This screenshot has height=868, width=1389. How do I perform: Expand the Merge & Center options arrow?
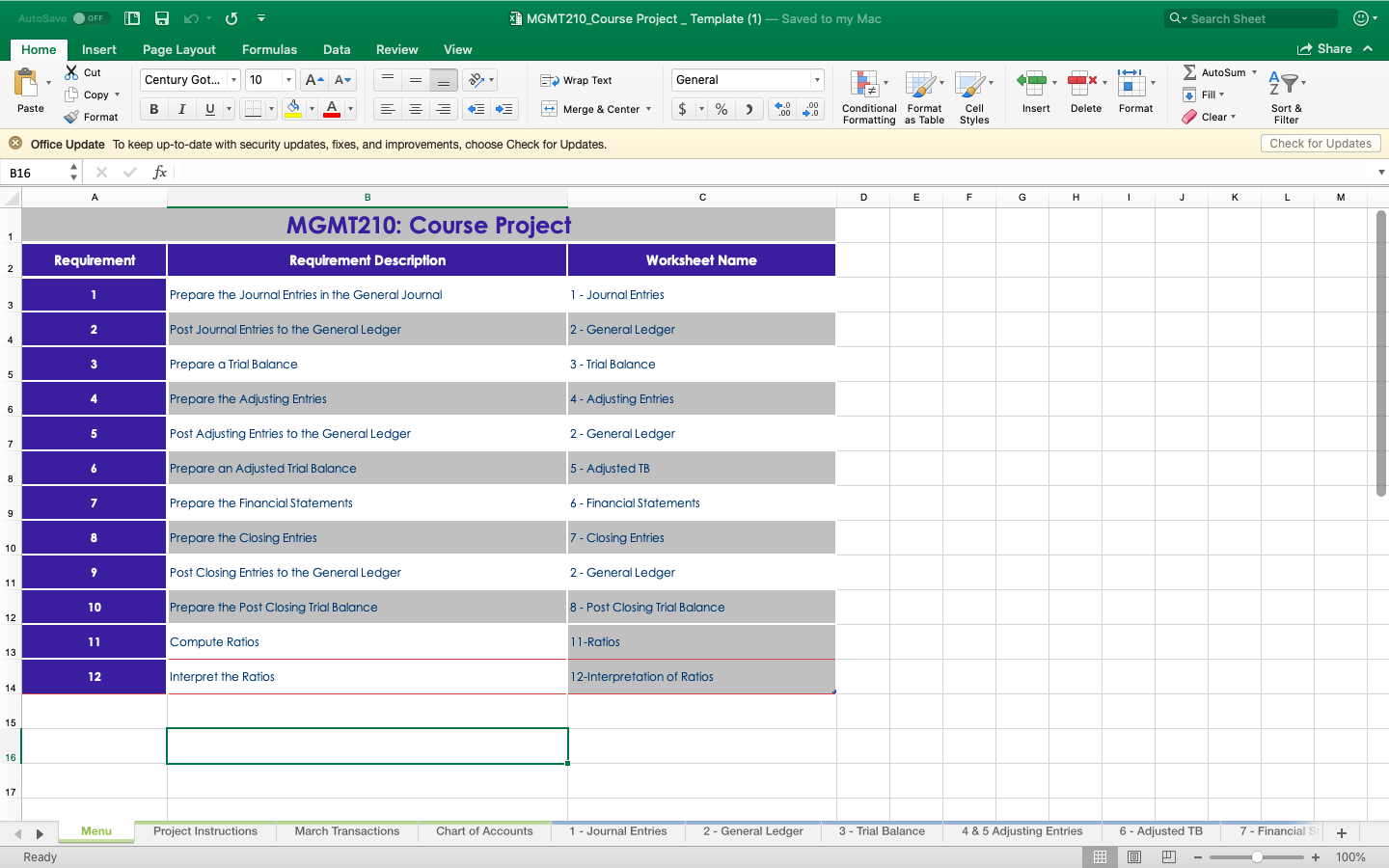[648, 109]
